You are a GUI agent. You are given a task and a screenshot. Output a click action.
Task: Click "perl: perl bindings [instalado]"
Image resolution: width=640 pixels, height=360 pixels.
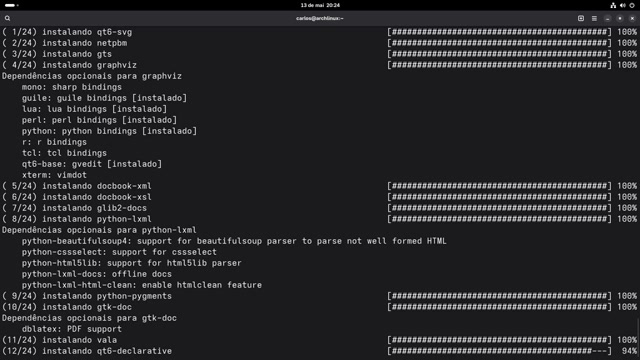tap(99, 120)
